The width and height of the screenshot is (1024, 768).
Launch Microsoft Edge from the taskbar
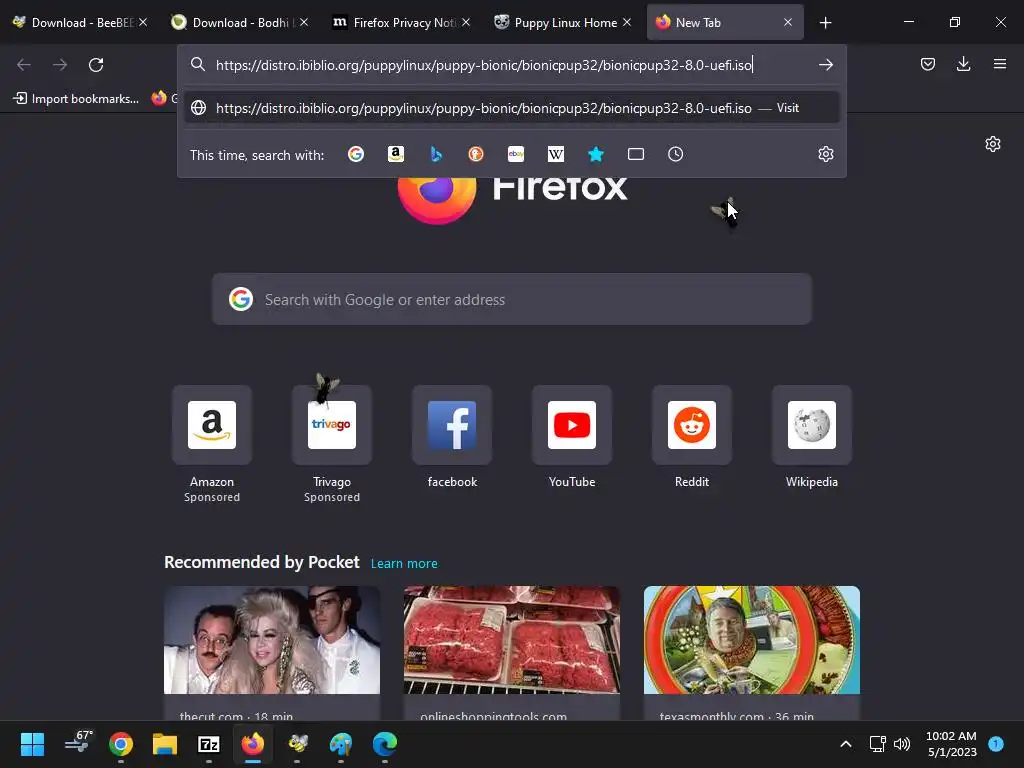385,744
